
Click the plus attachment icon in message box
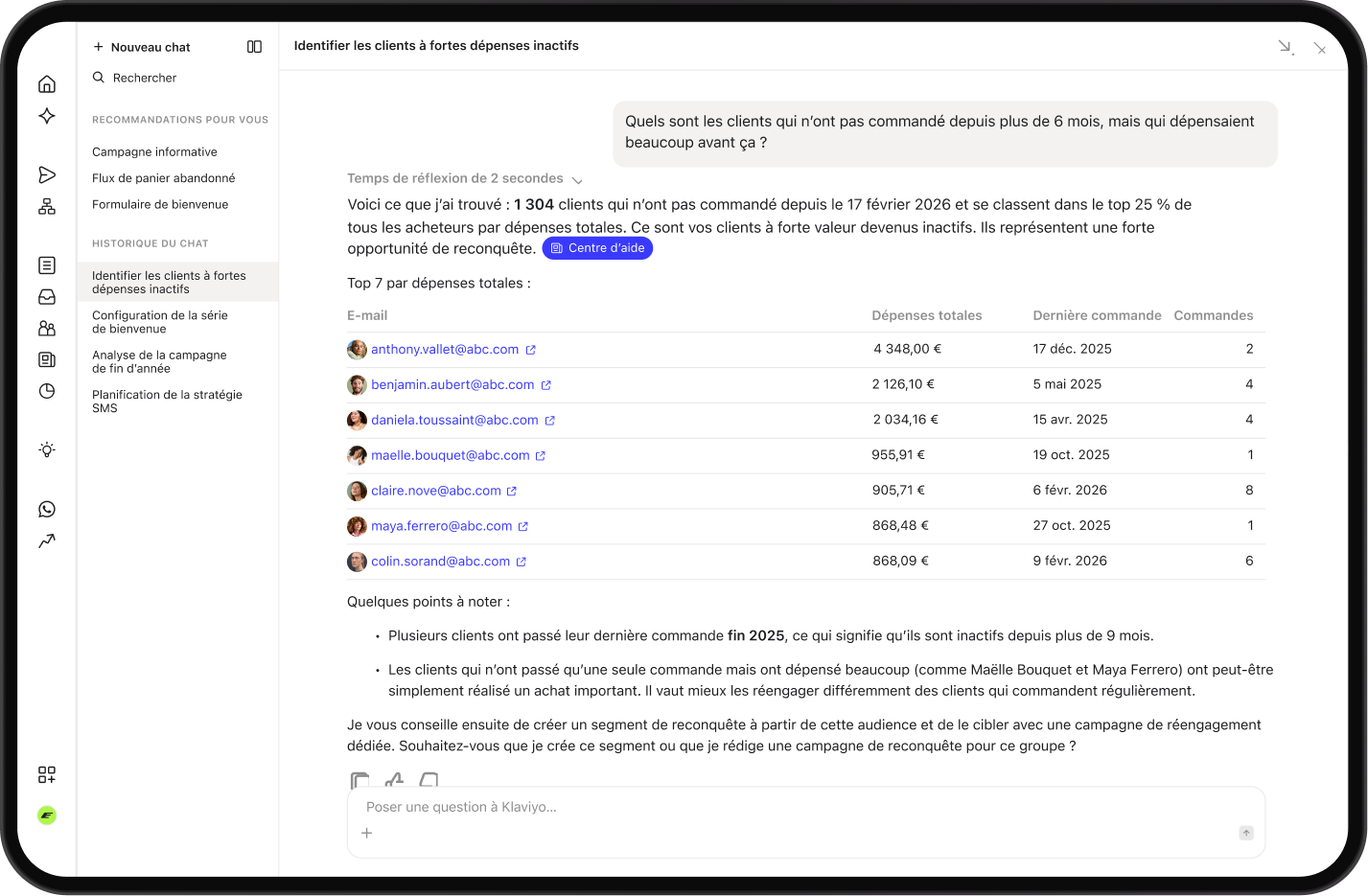366,833
